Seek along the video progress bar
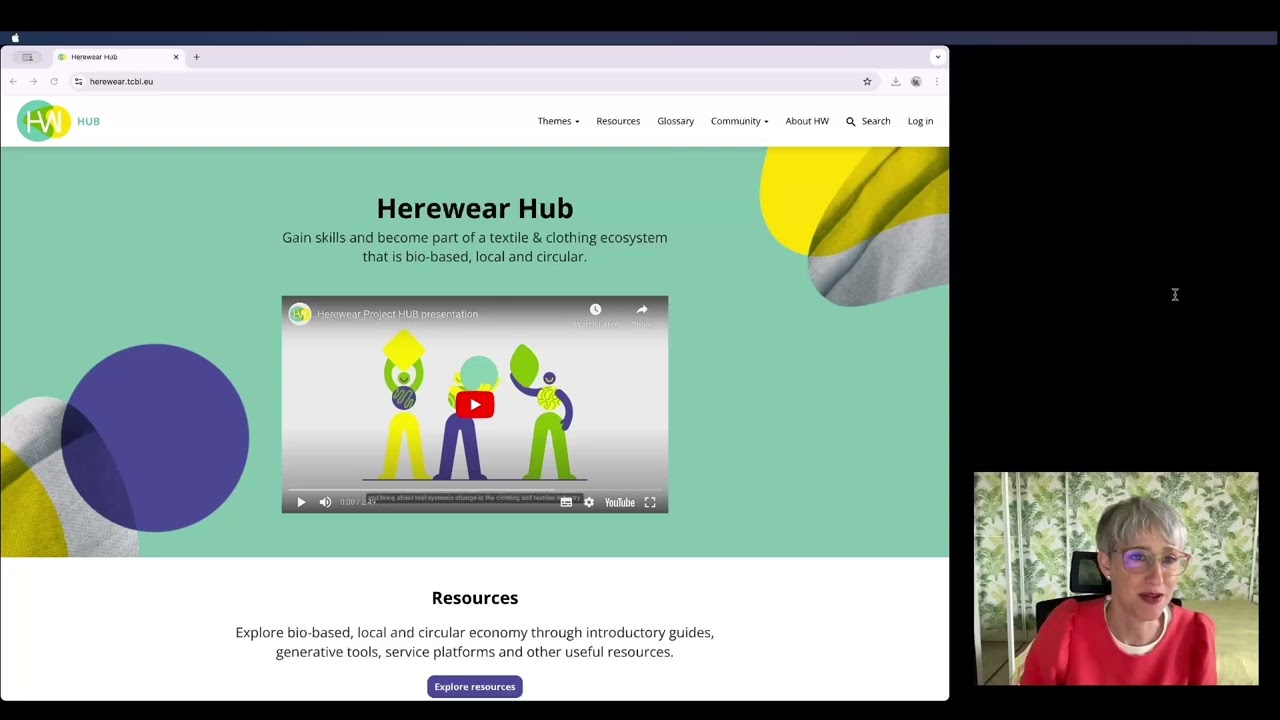Screen dimensions: 1280x720 coord(474,490)
